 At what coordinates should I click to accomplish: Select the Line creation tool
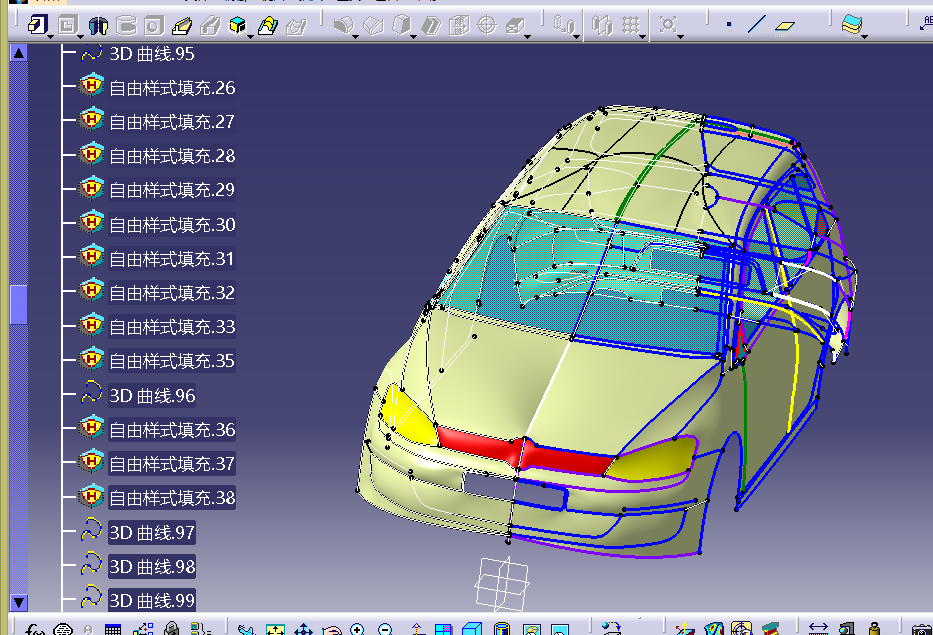pyautogui.click(x=757, y=24)
